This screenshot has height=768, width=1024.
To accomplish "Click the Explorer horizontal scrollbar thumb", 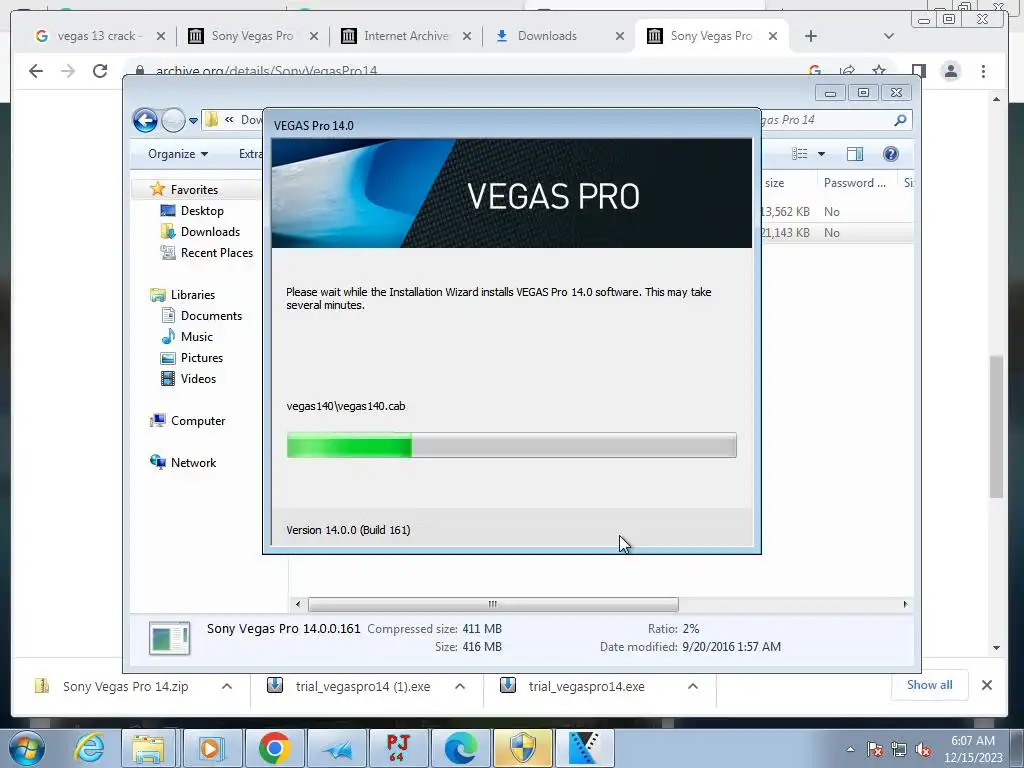I will click(x=493, y=604).
